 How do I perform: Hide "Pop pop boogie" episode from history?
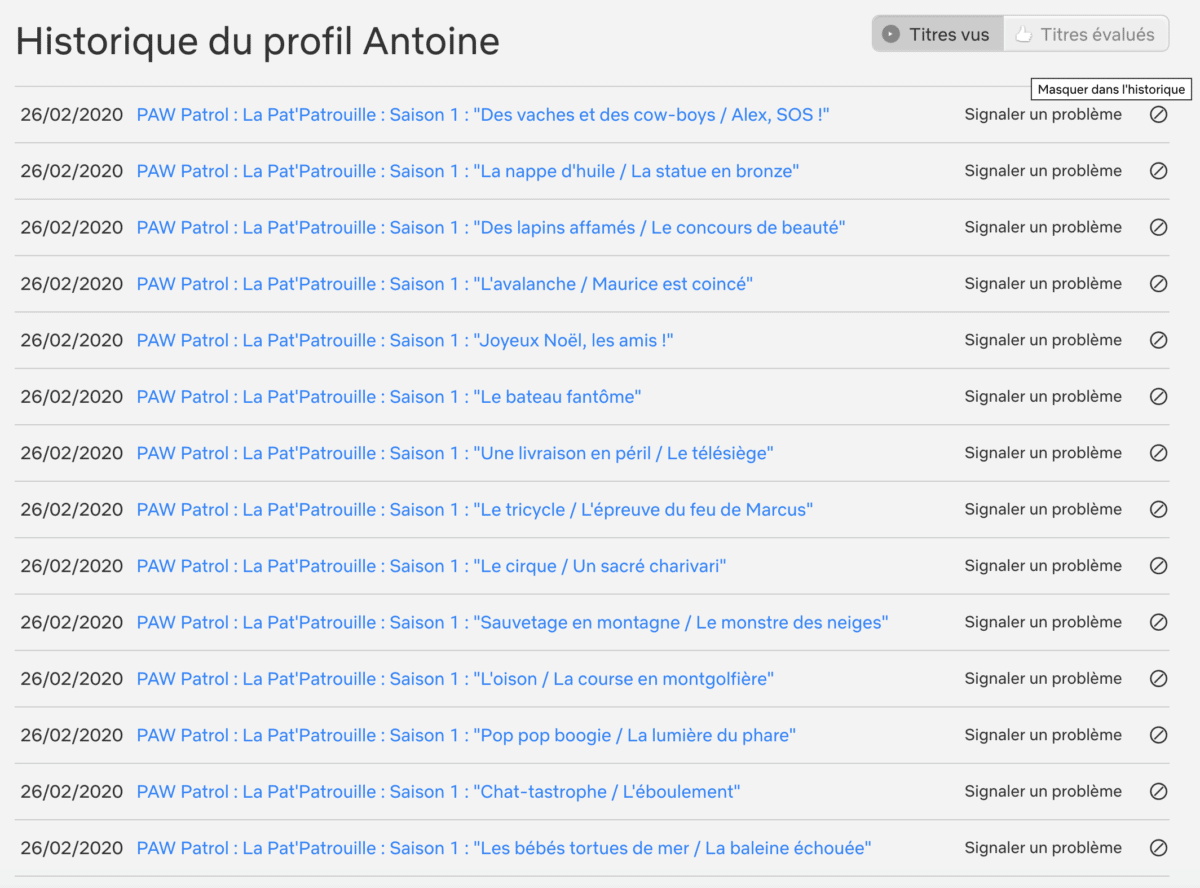[x=1158, y=735]
